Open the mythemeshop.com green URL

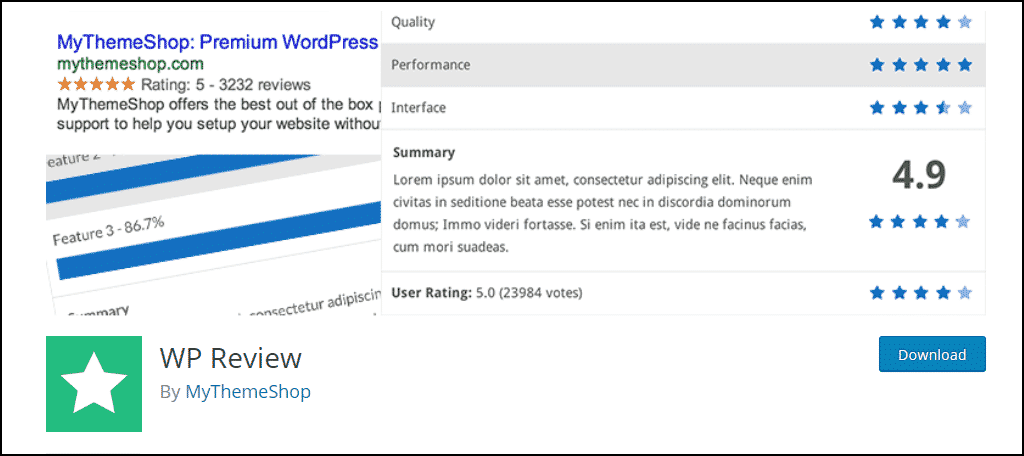click(x=130, y=64)
